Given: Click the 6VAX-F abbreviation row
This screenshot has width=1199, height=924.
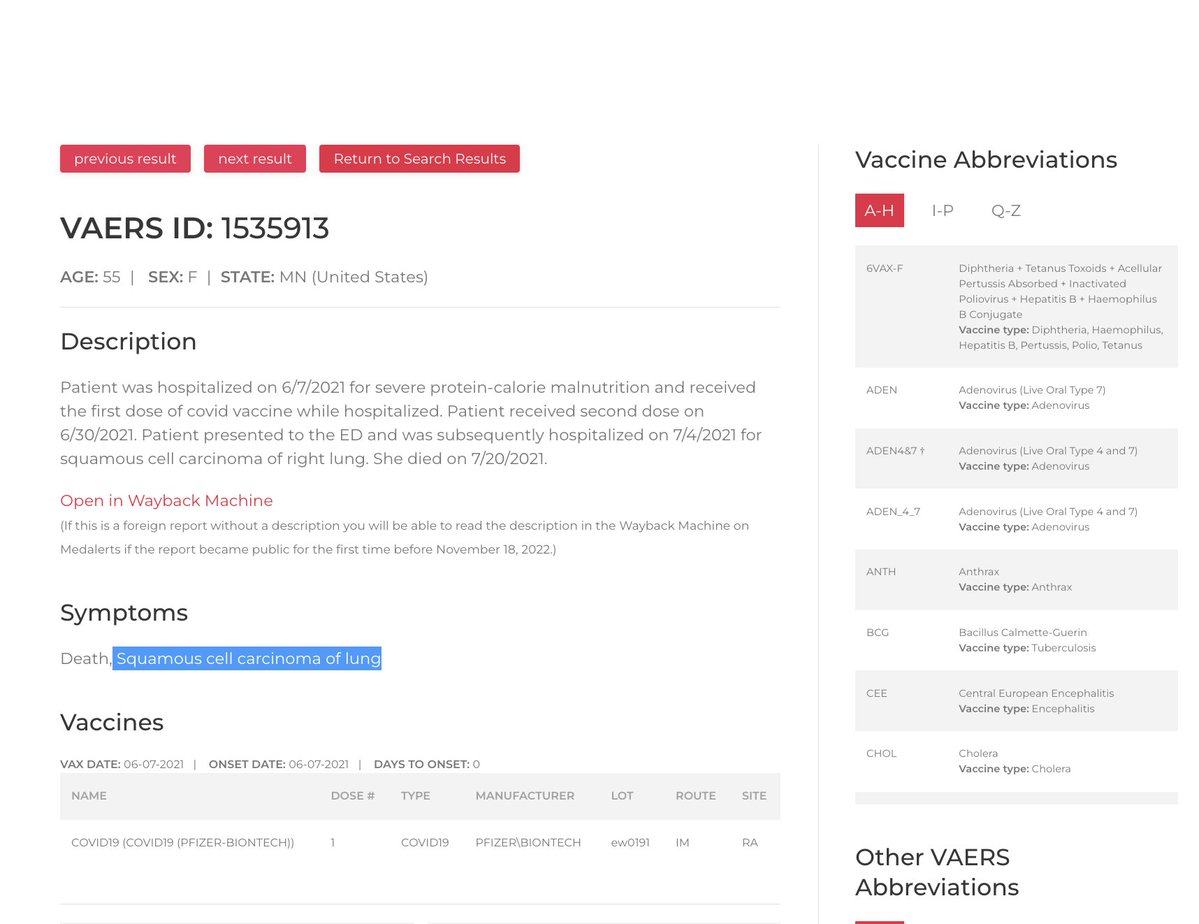Looking at the screenshot, I should (1016, 306).
